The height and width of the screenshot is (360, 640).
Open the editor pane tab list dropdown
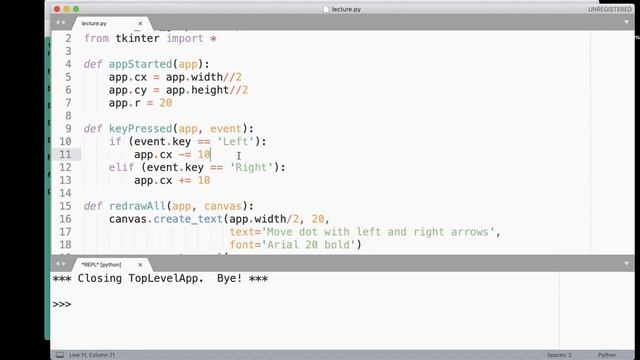626,22
